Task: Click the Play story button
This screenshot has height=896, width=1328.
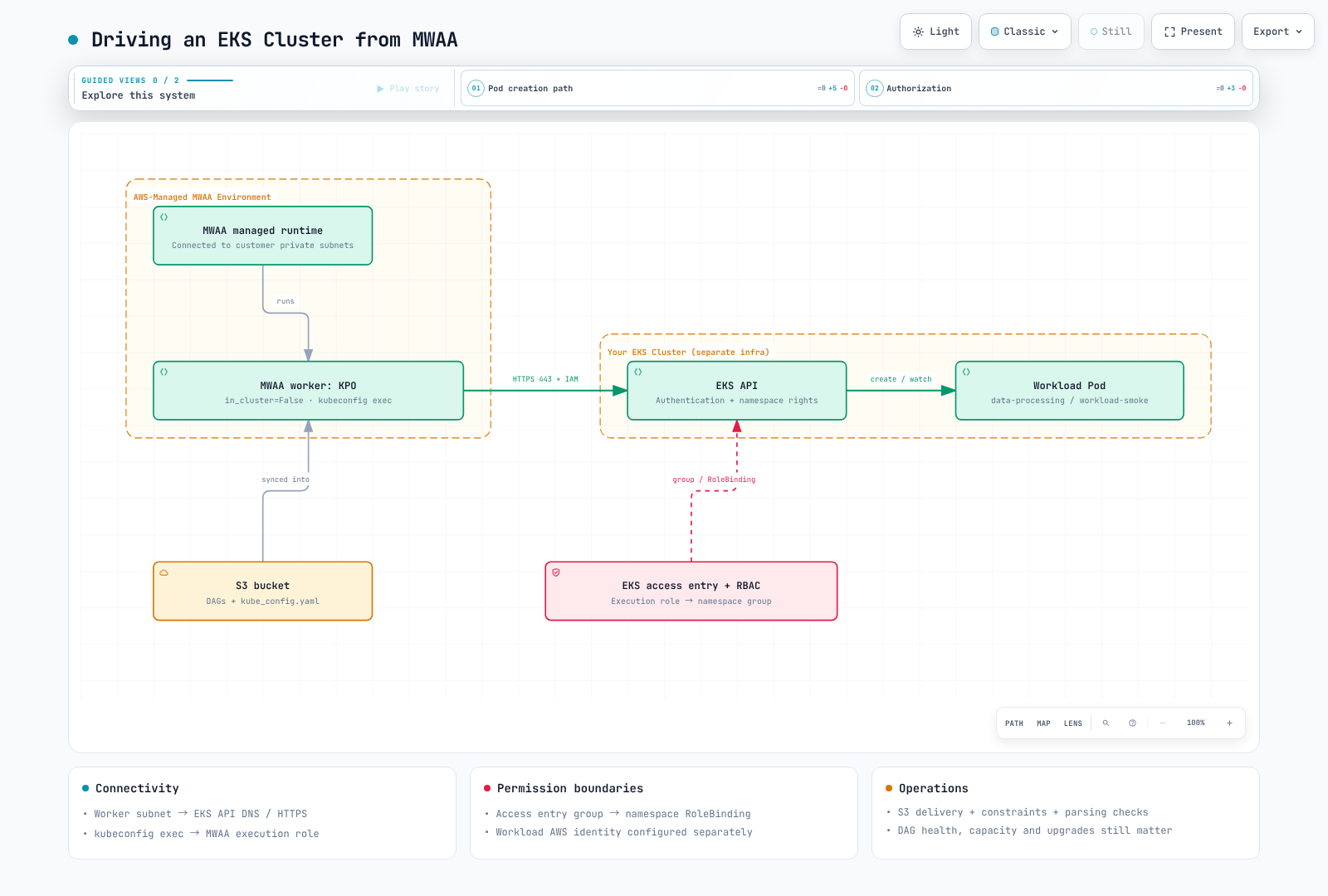Action: [x=408, y=88]
